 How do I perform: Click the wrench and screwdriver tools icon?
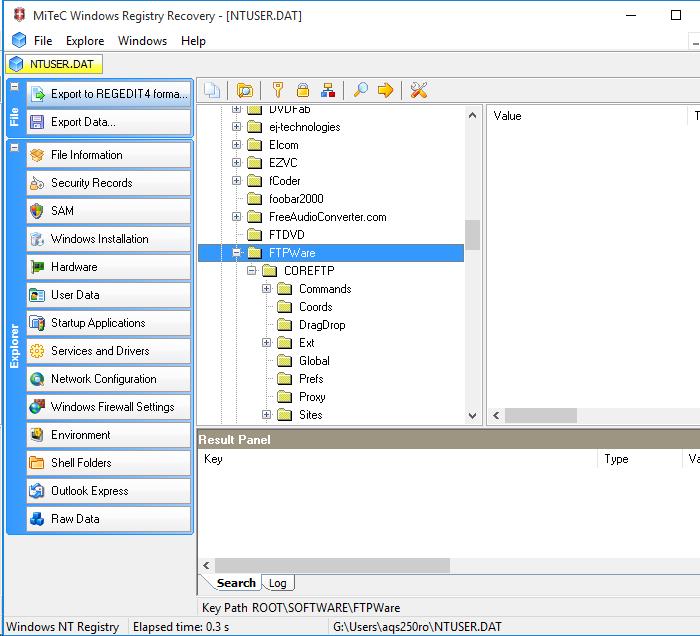419,90
